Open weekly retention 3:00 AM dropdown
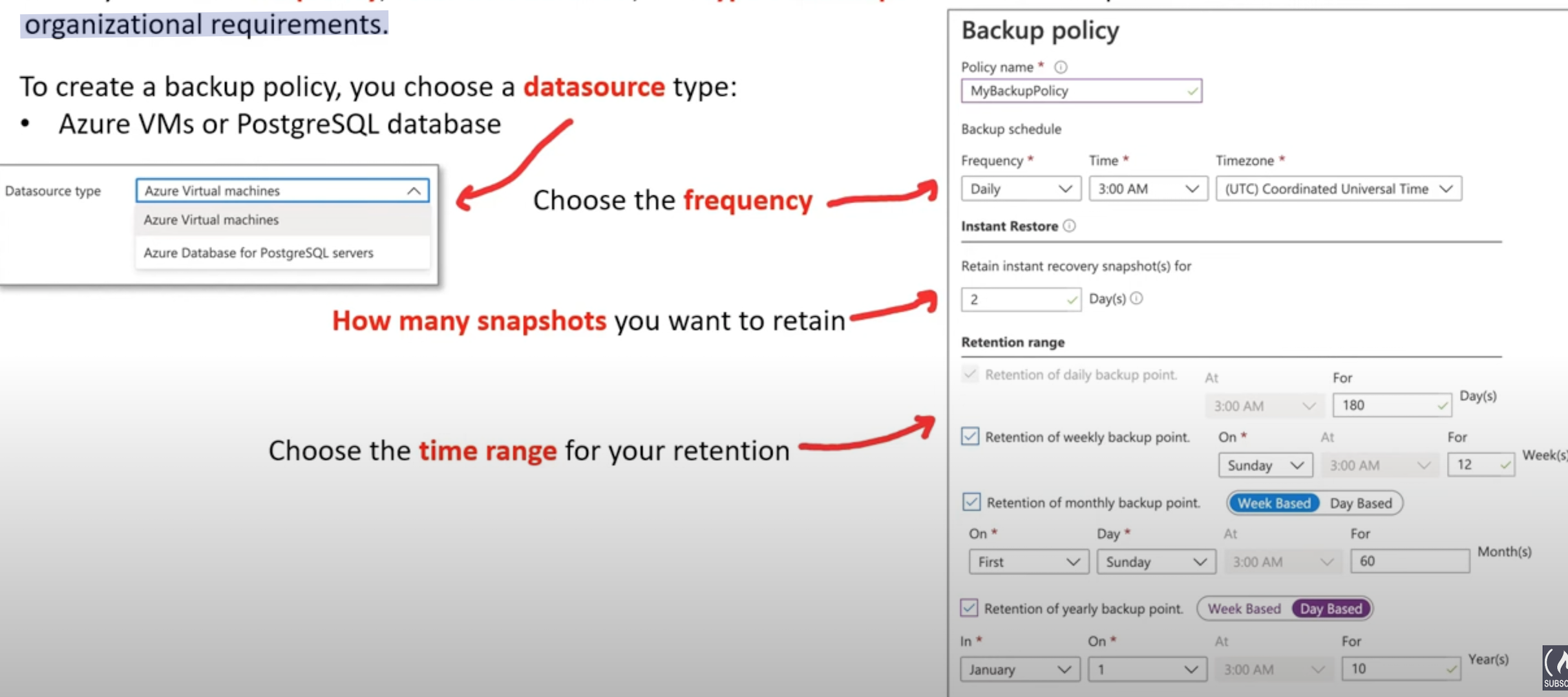 pyautogui.click(x=1380, y=466)
